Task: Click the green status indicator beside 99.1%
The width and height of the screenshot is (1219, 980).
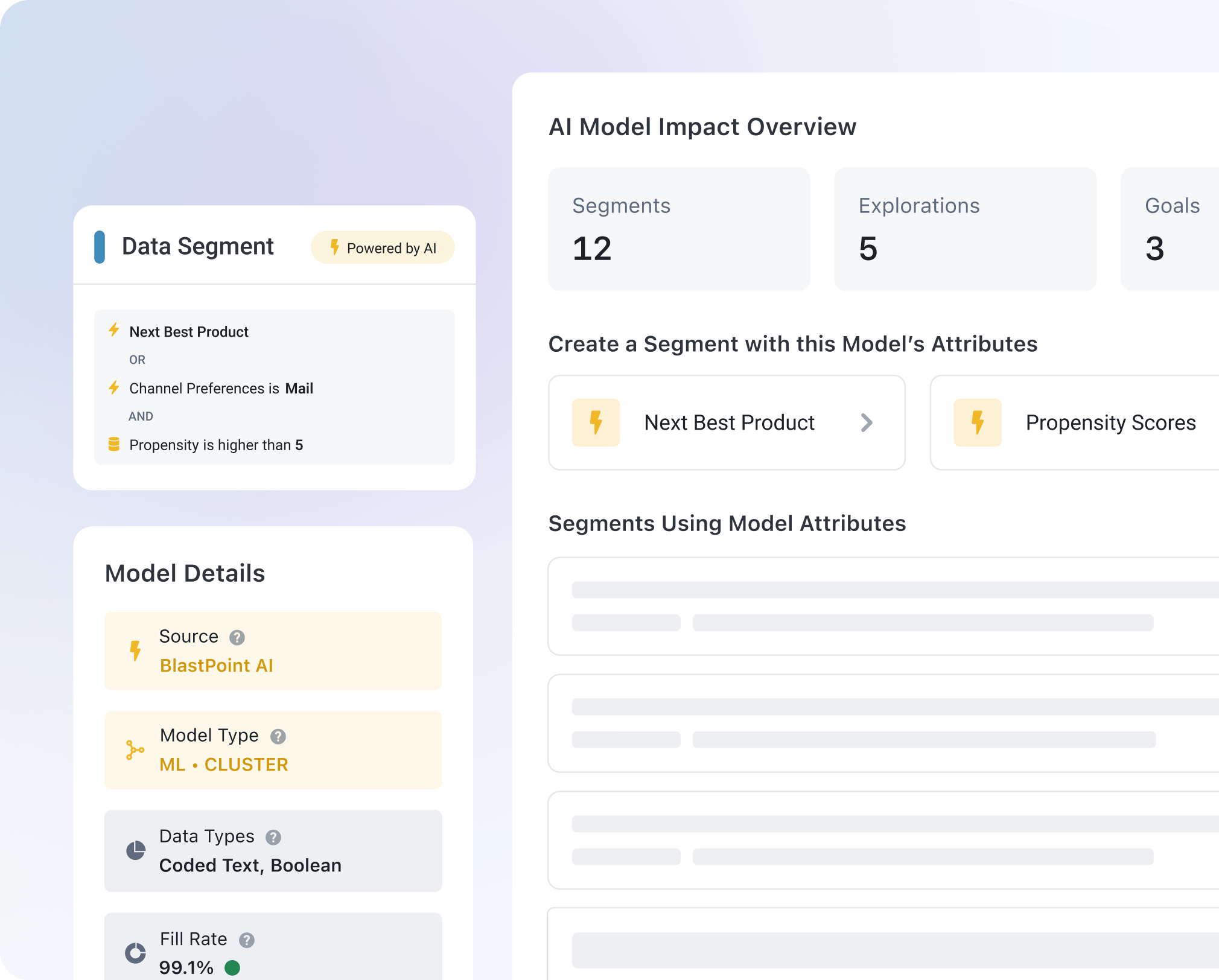Action: (231, 968)
